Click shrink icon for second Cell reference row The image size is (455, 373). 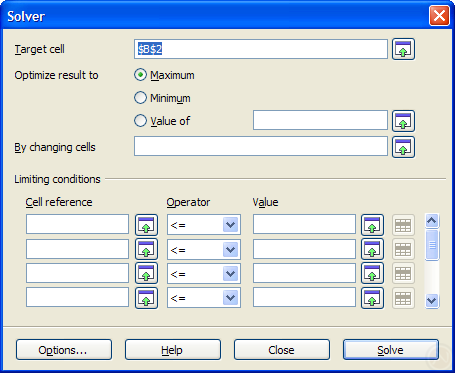tap(146, 249)
